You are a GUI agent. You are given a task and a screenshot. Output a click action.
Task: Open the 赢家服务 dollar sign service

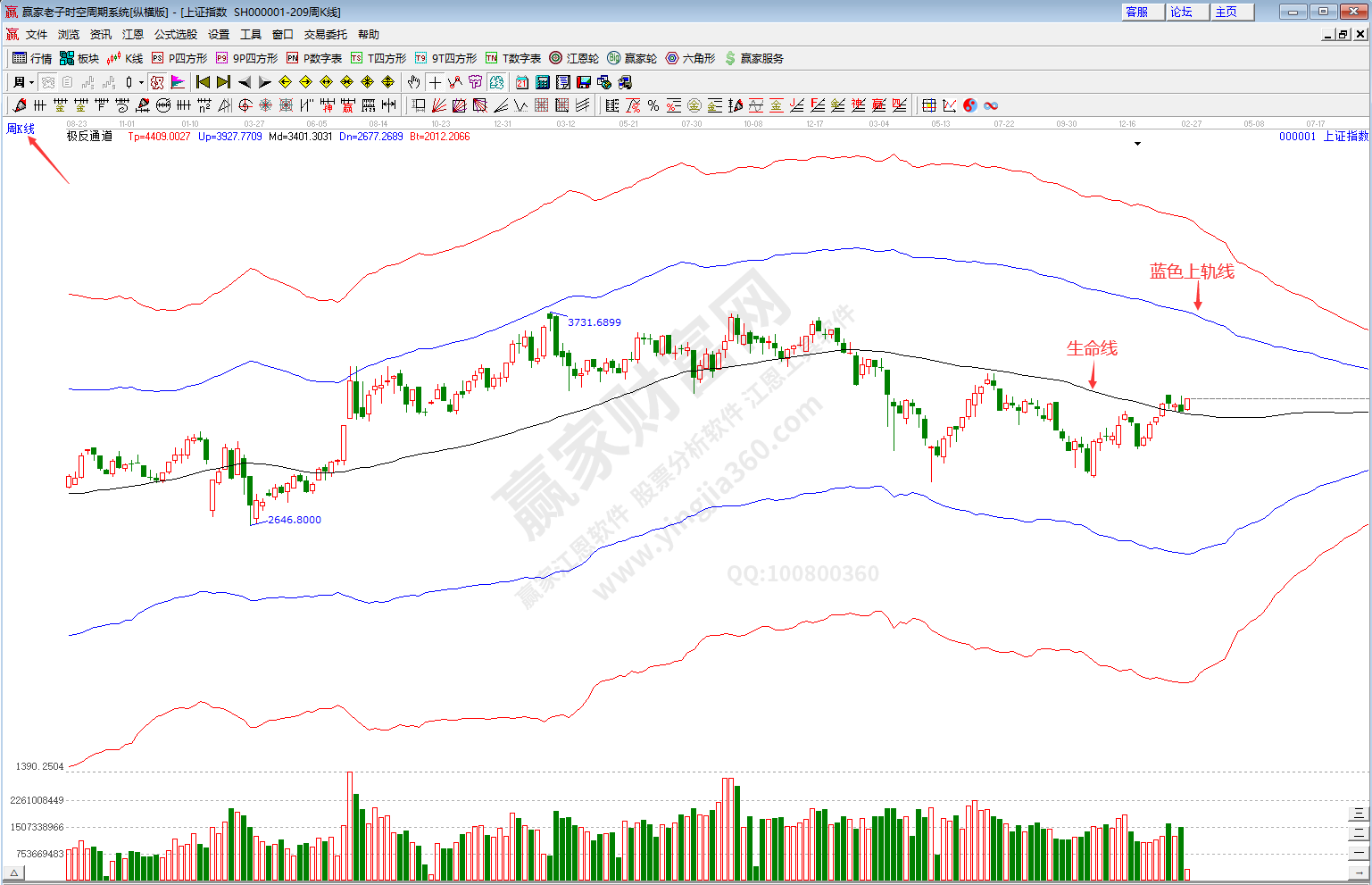[753, 58]
